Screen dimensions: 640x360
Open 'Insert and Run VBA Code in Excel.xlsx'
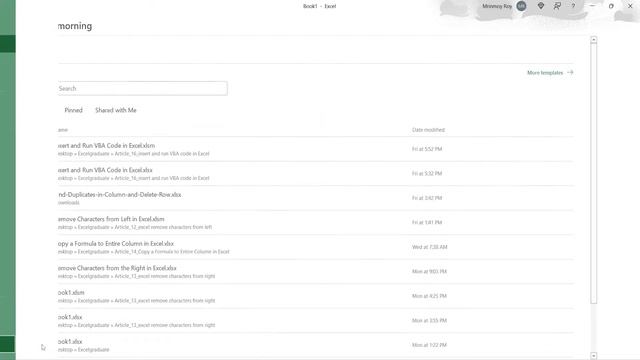tap(315, 174)
